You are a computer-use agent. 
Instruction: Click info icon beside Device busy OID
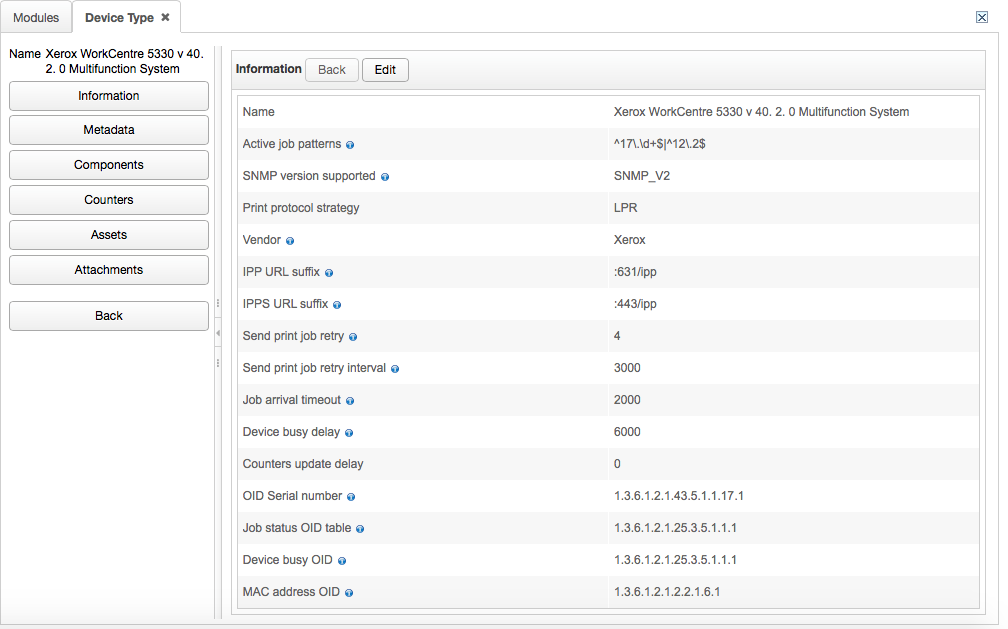coord(342,561)
